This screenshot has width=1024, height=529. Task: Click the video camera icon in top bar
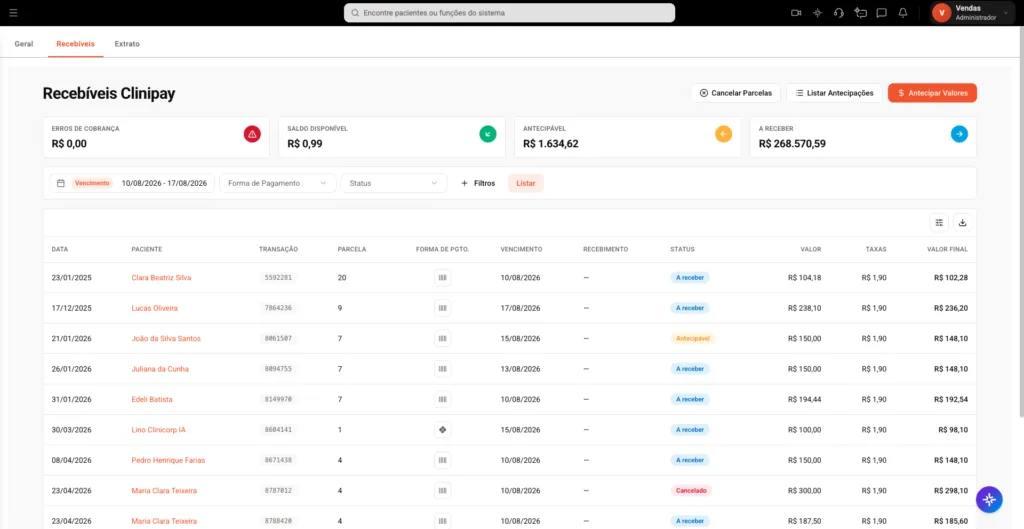tap(796, 12)
